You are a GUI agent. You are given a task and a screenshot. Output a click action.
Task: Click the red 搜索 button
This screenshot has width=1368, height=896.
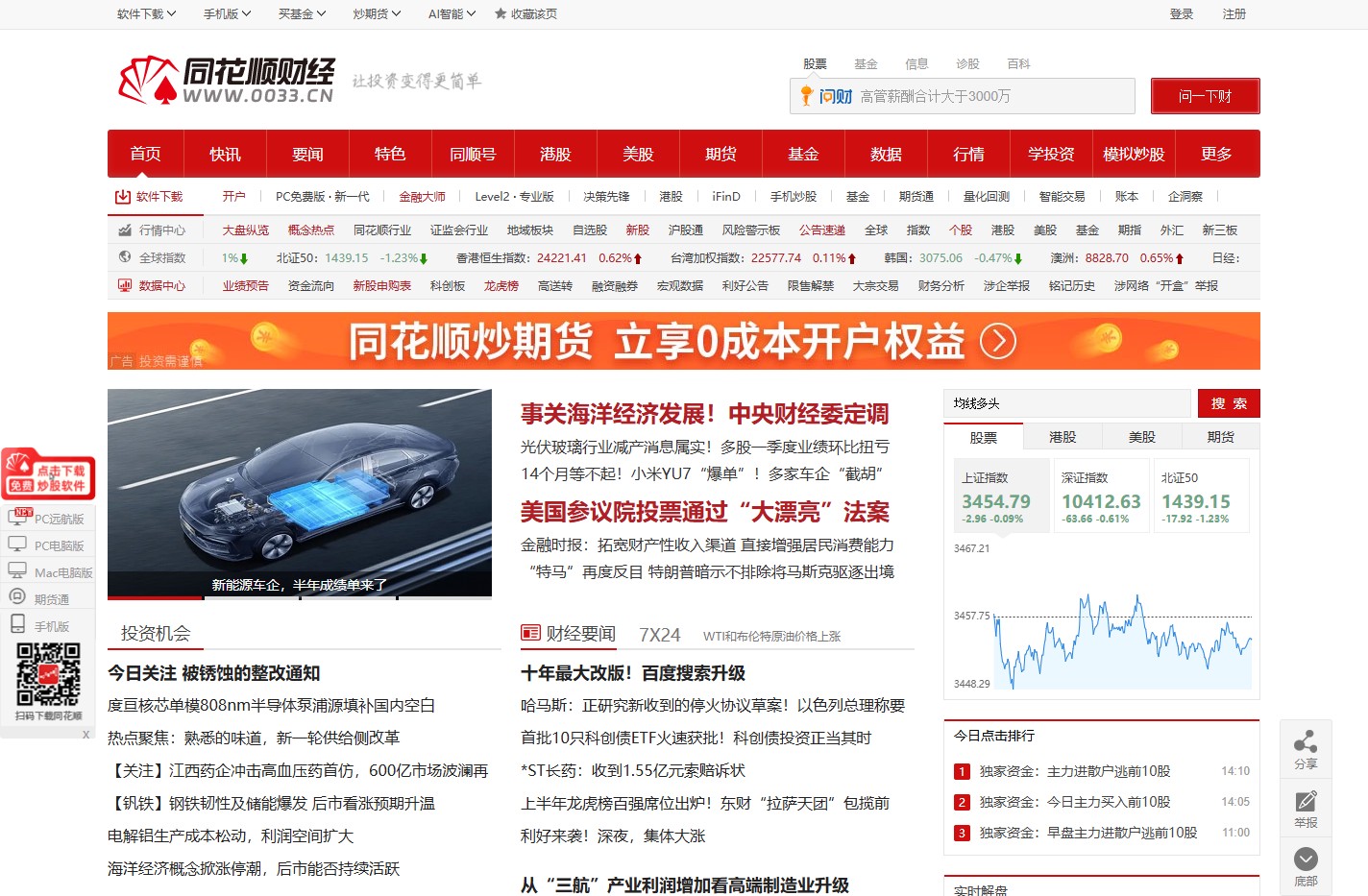1229,403
